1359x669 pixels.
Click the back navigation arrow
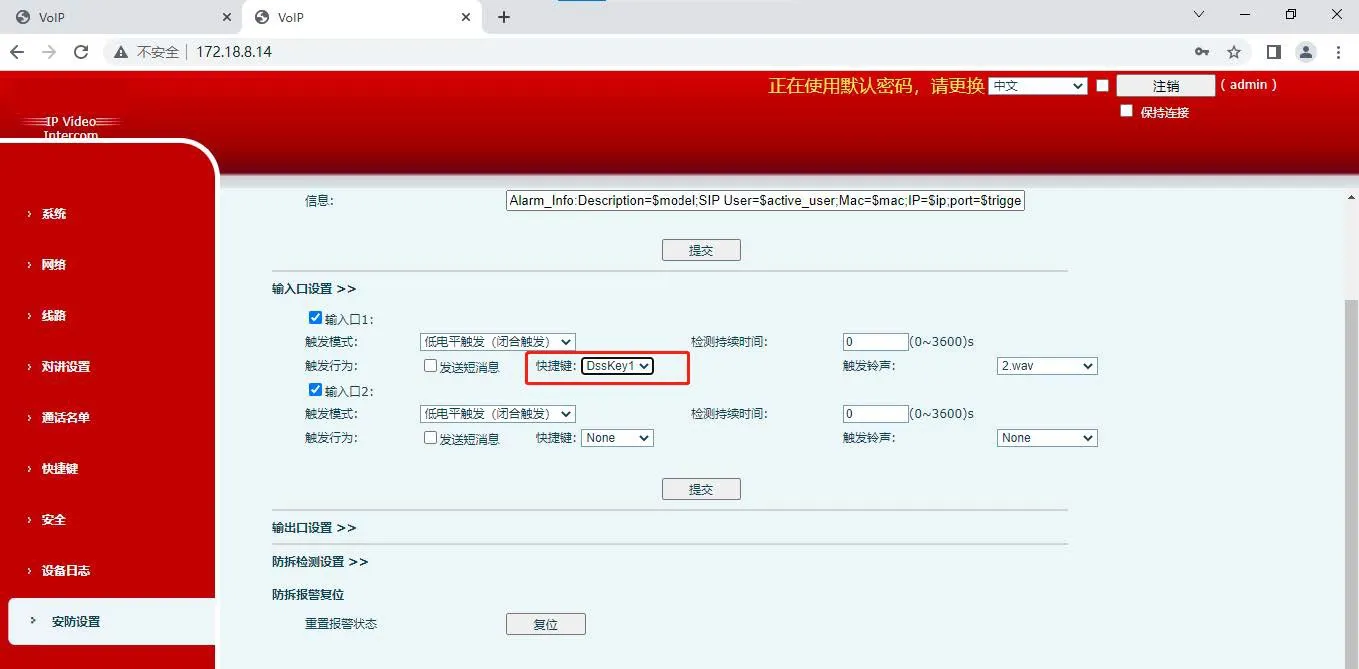pyautogui.click(x=16, y=51)
